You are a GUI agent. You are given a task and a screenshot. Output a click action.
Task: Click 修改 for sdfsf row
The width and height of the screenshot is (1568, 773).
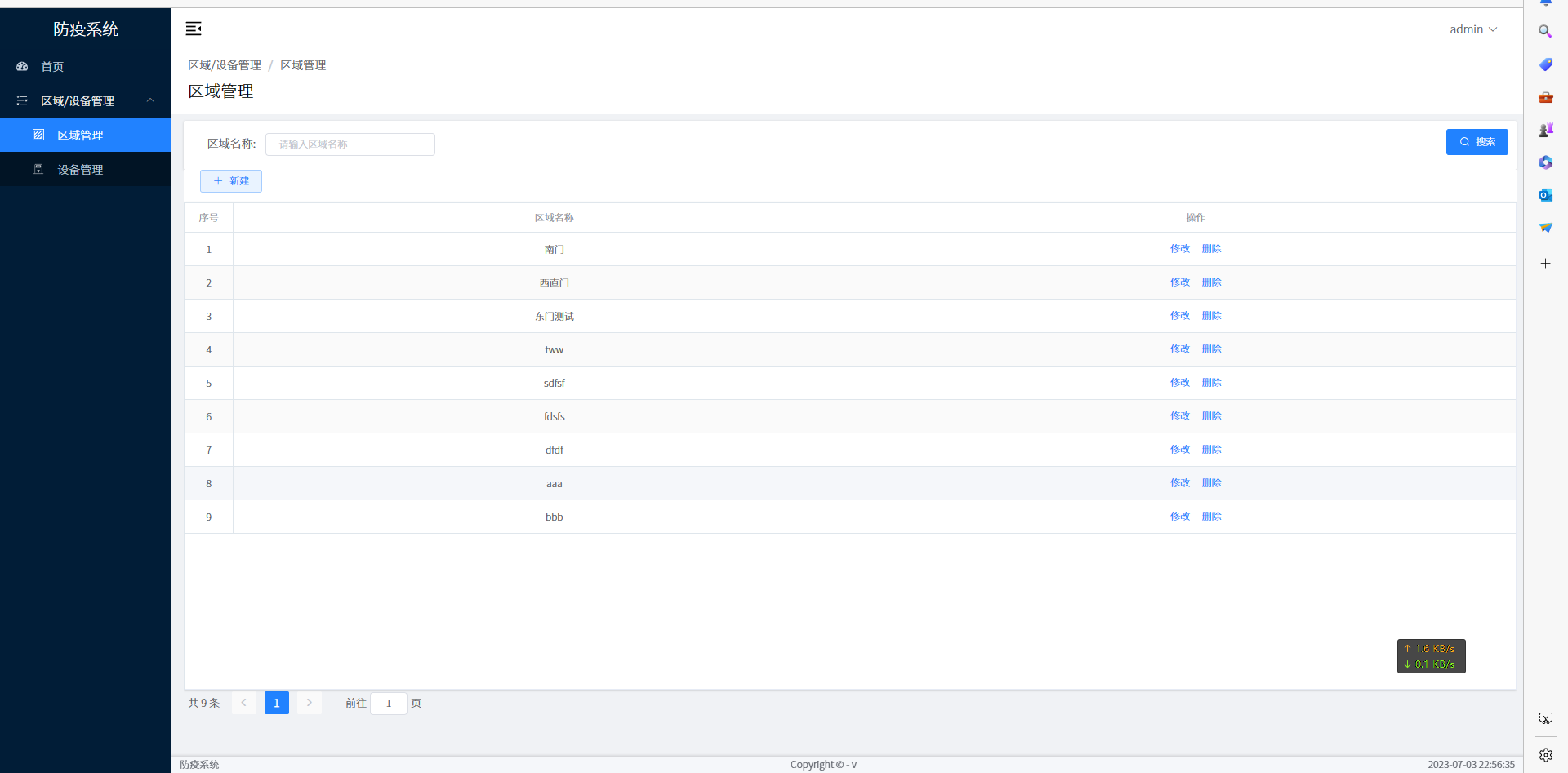point(1180,383)
